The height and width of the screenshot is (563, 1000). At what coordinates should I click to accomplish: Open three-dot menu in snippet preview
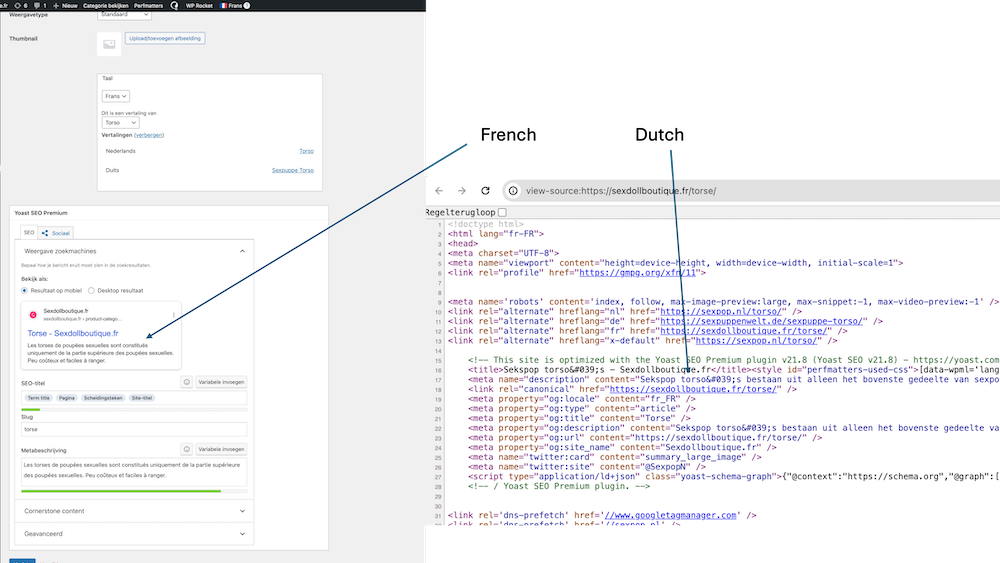[x=173, y=315]
